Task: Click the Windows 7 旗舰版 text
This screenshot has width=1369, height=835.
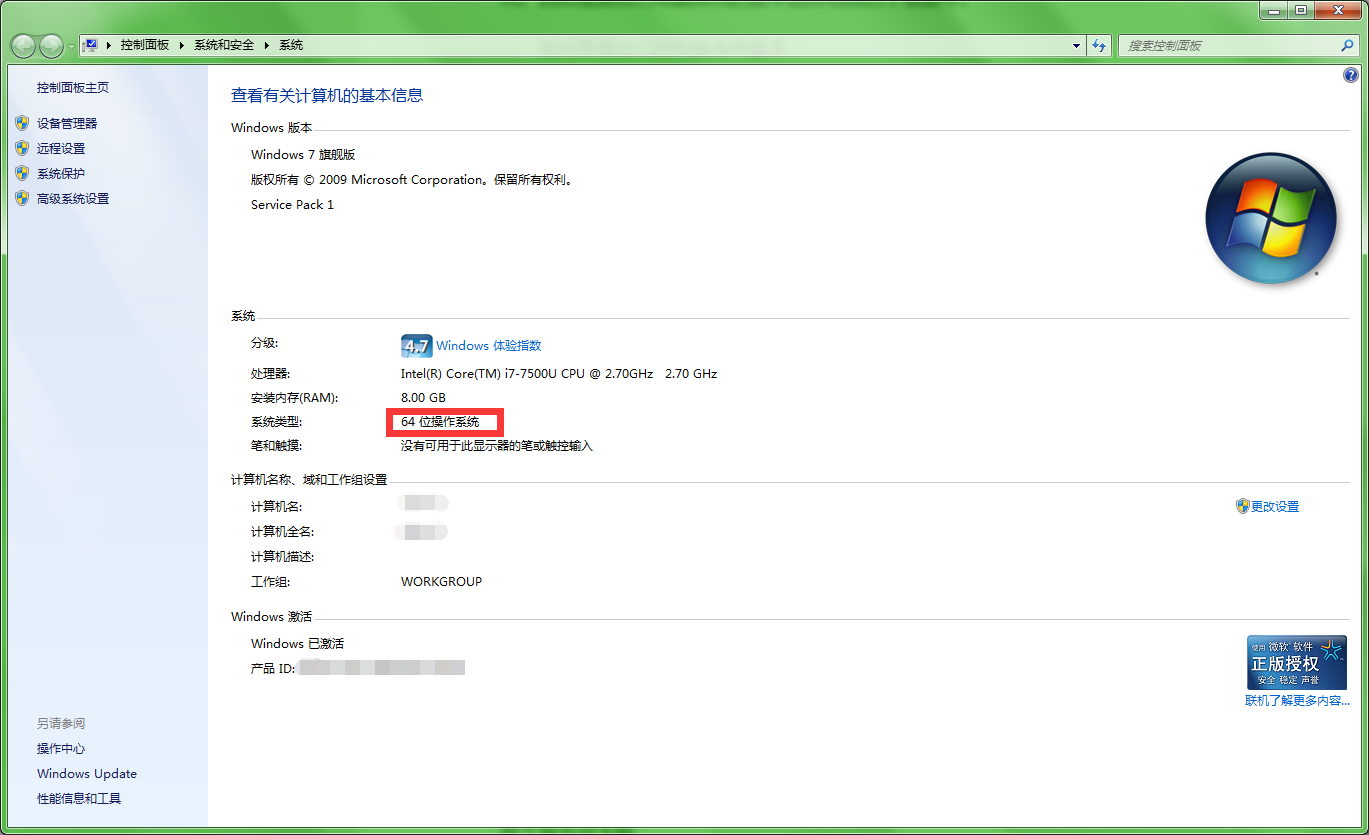Action: [303, 155]
